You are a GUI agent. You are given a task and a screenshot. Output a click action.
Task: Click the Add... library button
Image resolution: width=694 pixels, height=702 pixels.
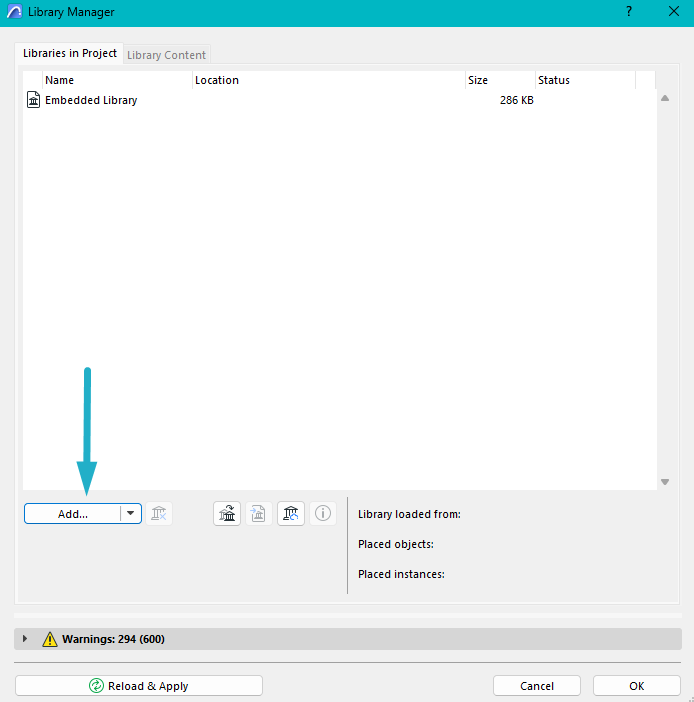(x=72, y=514)
